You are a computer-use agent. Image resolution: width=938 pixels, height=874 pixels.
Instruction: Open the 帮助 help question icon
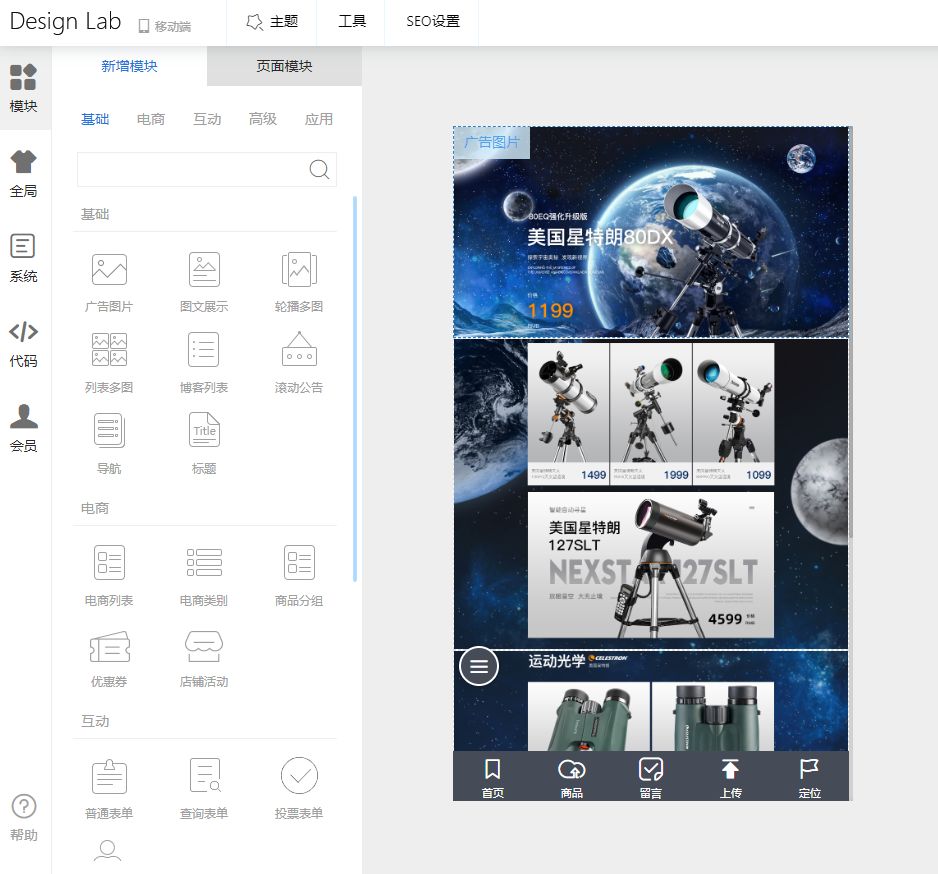click(x=24, y=817)
